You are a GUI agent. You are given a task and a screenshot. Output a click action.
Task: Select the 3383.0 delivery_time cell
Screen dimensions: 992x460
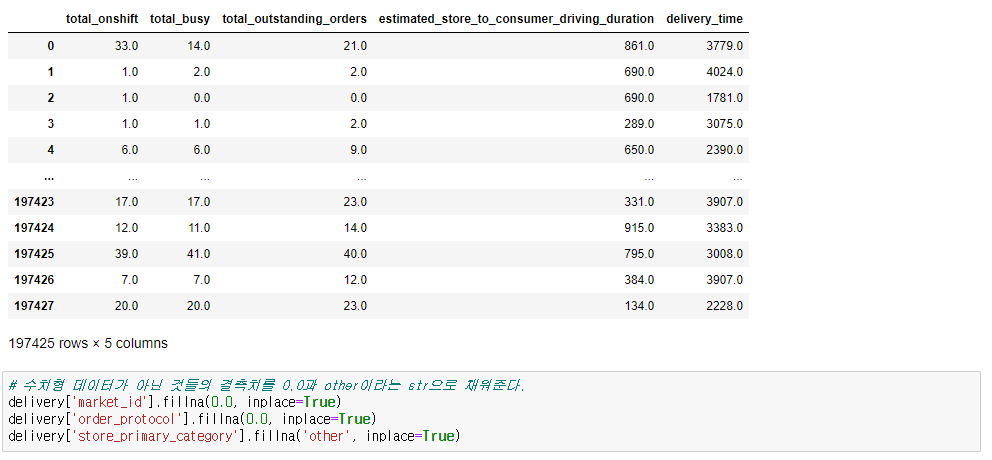coord(724,228)
